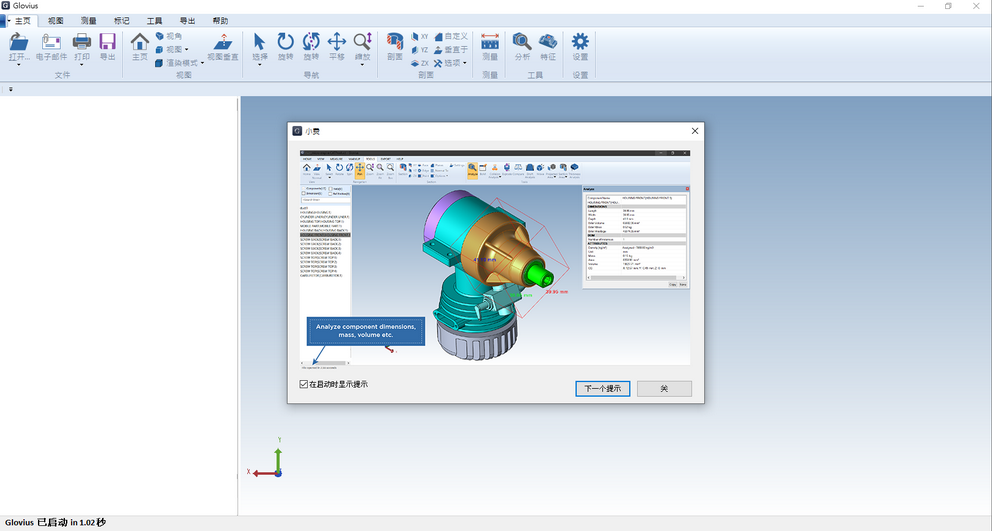Screen dimensions: 992x531
Task: Click the 电子邮件 email icon
Action: 51,42
